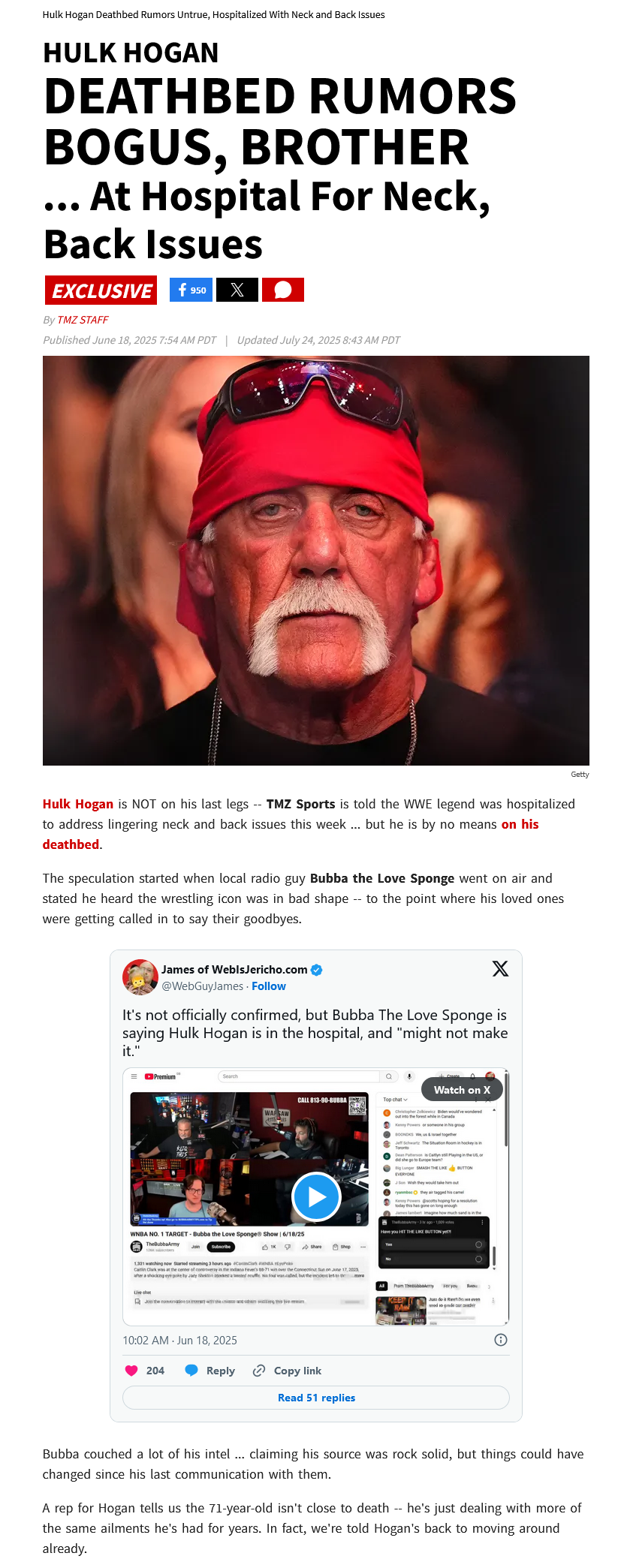Click the X logo in embedded tweet

[500, 969]
